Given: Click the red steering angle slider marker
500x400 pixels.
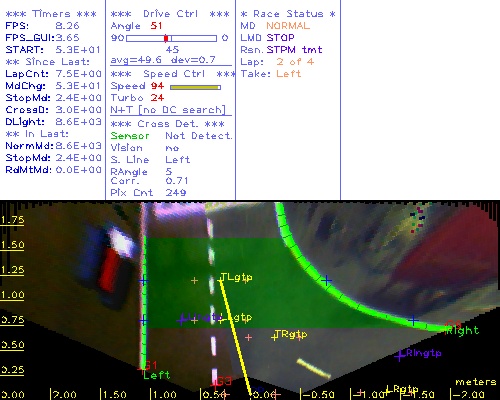Looking at the screenshot, I should coord(166,38).
